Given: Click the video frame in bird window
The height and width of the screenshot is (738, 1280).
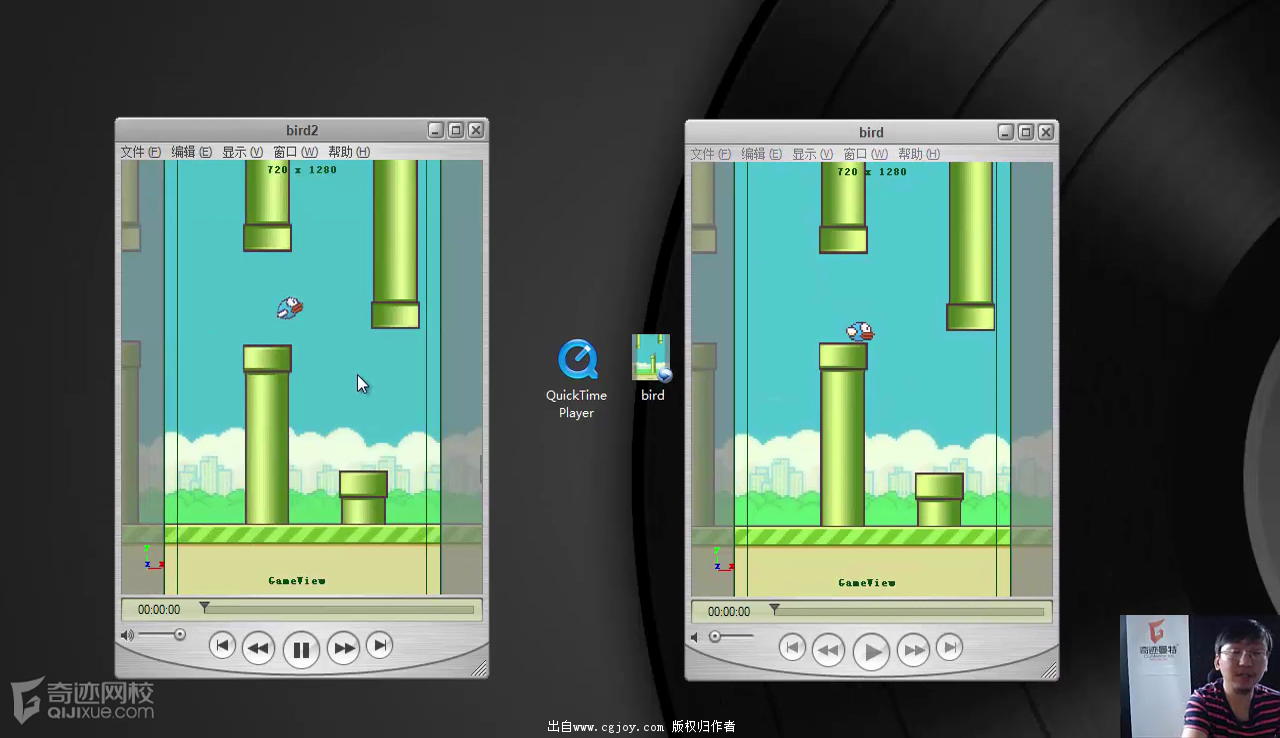Looking at the screenshot, I should pos(872,379).
